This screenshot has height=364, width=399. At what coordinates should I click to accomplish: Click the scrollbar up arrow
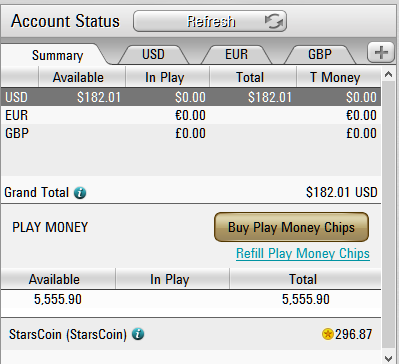click(388, 74)
